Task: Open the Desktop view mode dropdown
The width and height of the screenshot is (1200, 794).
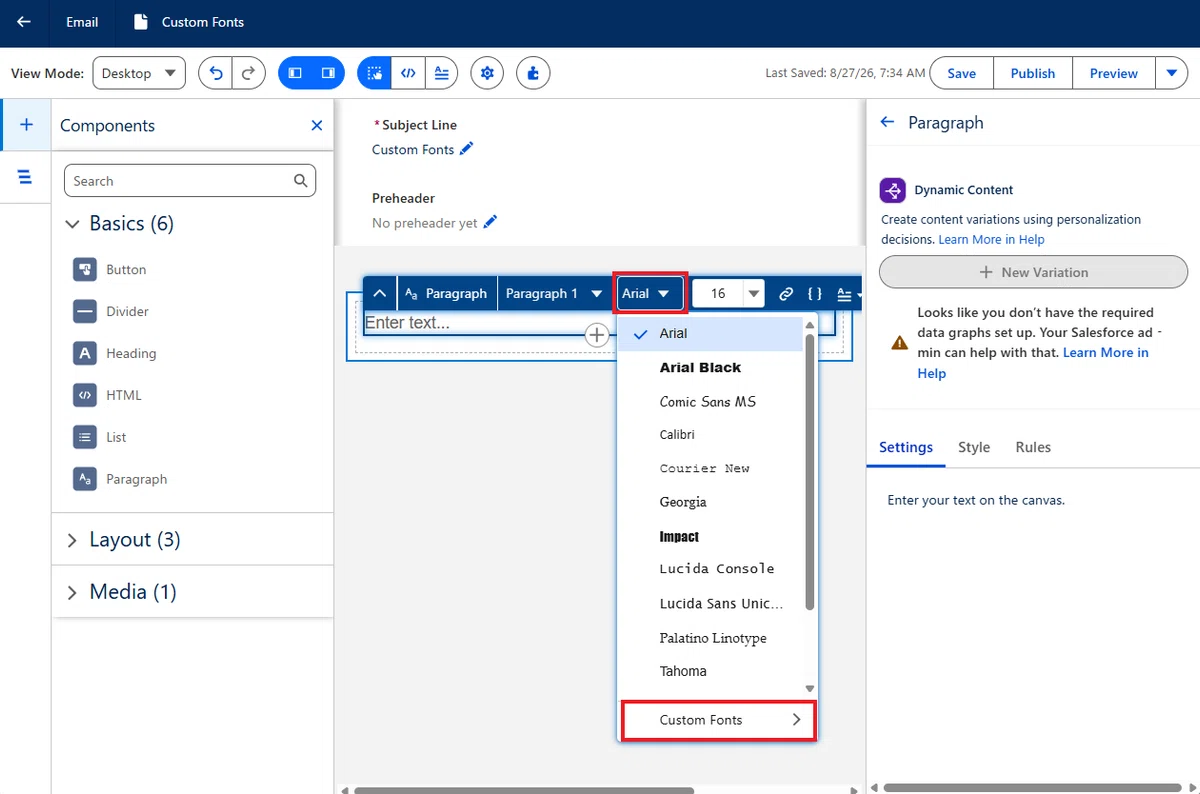Action: coord(139,73)
